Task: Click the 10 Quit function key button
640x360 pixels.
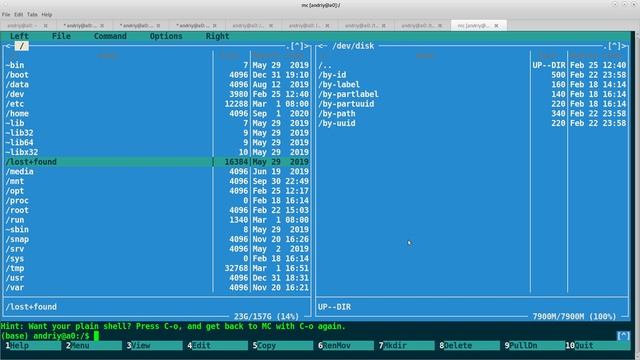Action: [598, 346]
